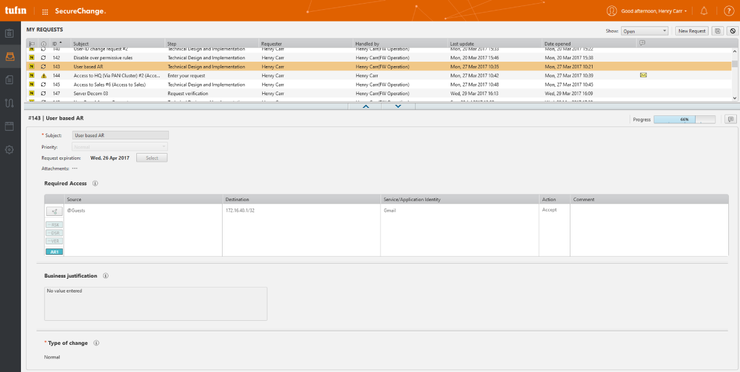The image size is (740, 372).
Task: Click the envelope icon in row 144
Action: pos(643,75)
